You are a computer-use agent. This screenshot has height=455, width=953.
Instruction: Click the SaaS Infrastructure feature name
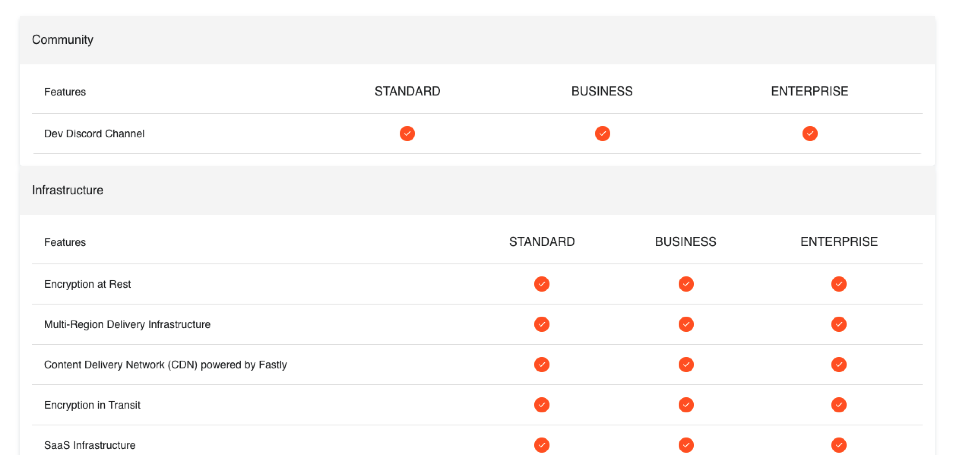tap(89, 445)
